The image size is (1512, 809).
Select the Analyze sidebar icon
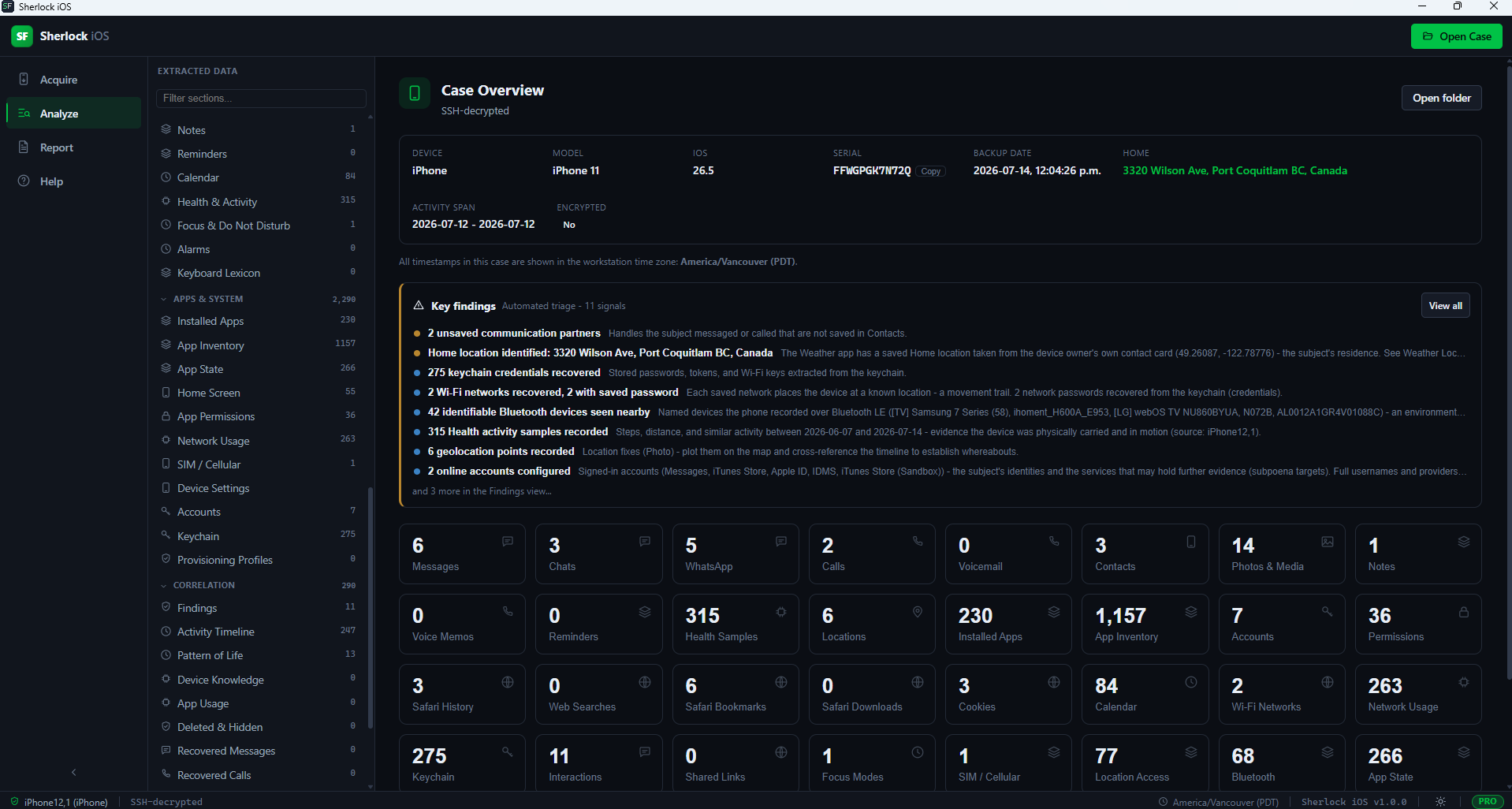[x=24, y=113]
